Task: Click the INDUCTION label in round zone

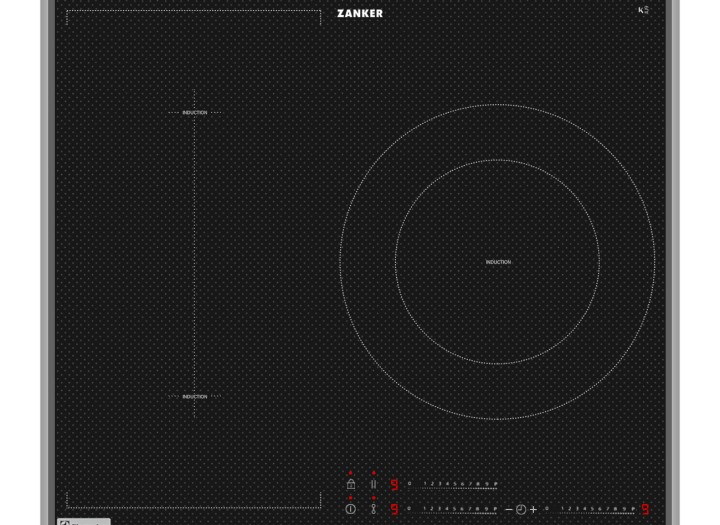Action: click(498, 262)
